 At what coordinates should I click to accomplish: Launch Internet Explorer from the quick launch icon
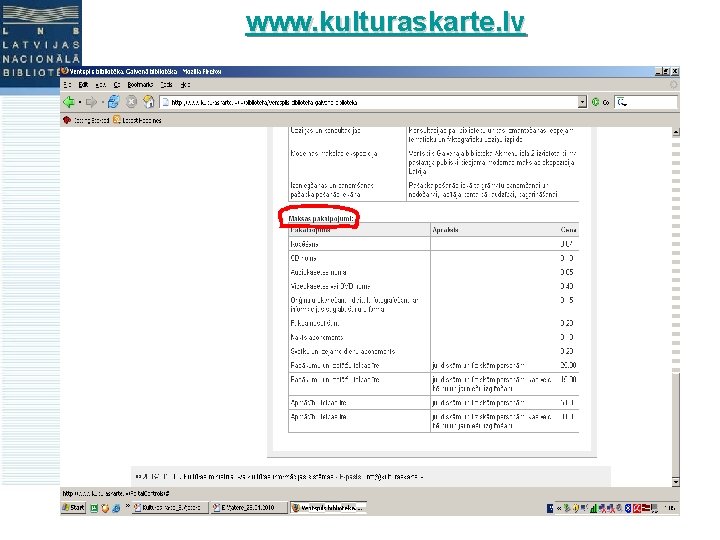point(116,508)
